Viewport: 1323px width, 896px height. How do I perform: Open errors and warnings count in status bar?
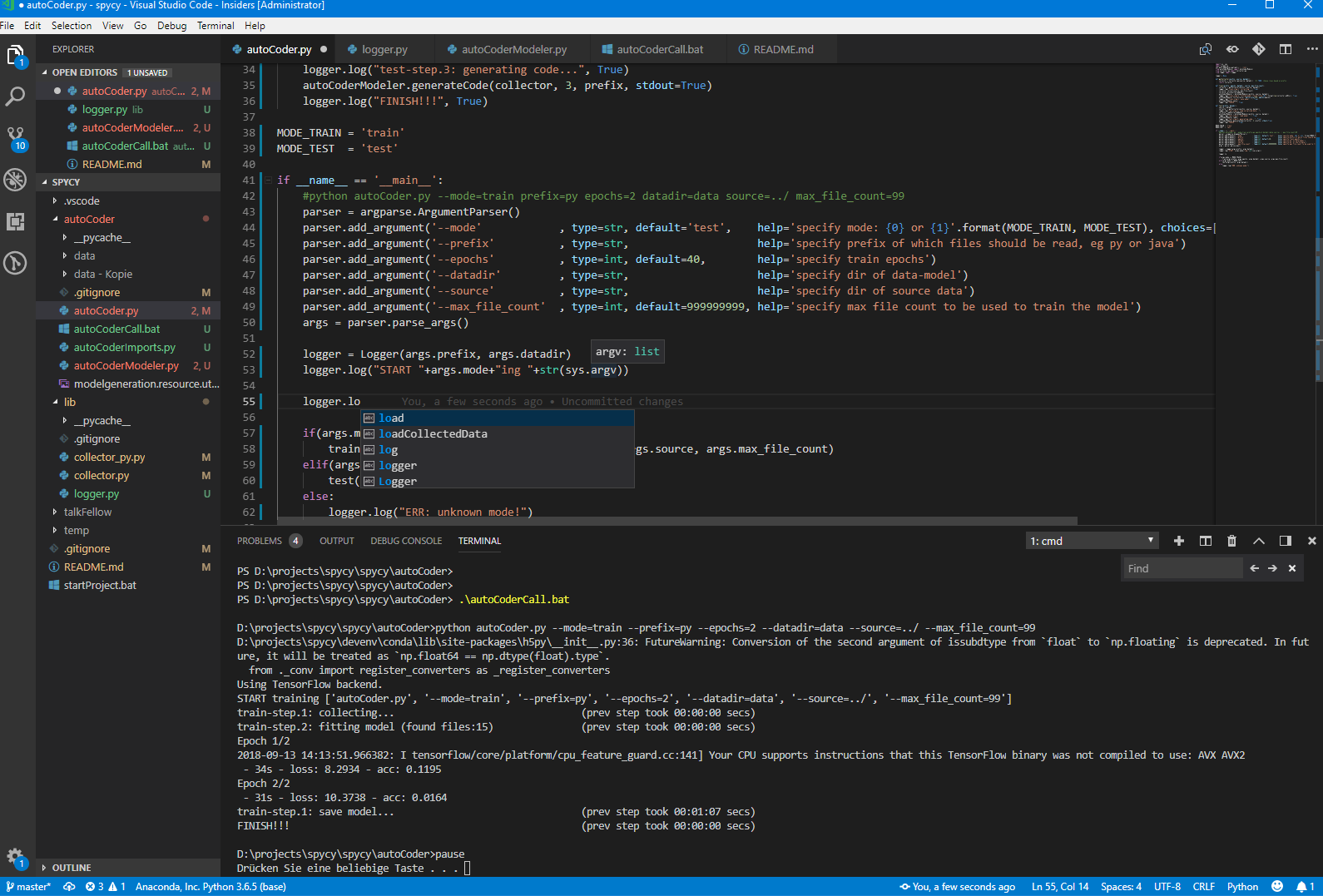(x=106, y=887)
